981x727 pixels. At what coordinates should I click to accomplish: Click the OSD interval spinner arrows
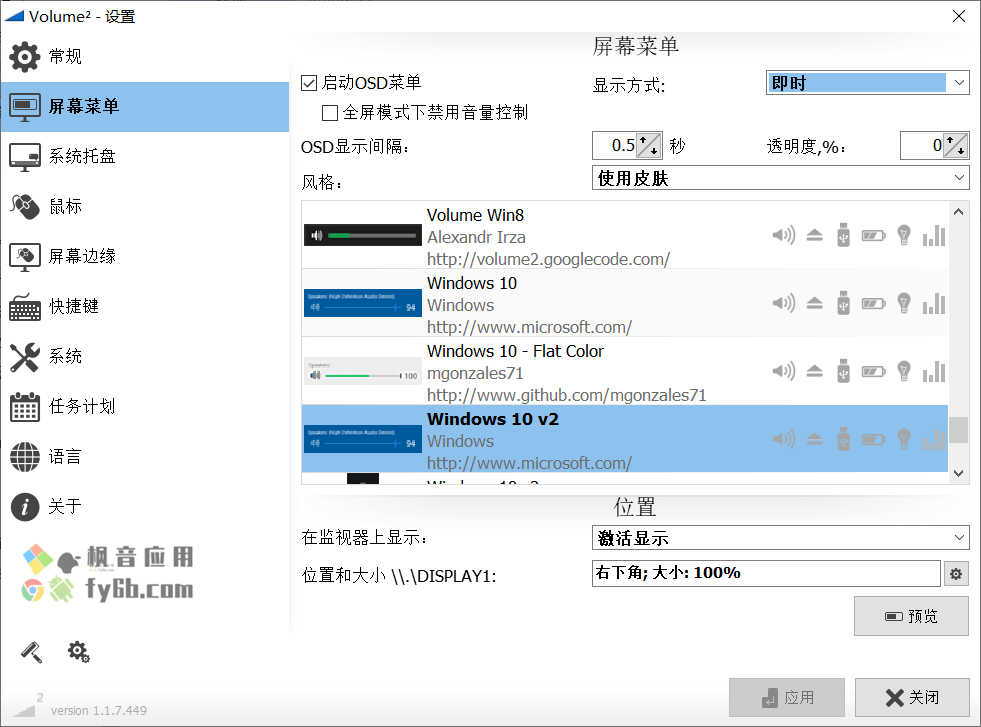649,146
